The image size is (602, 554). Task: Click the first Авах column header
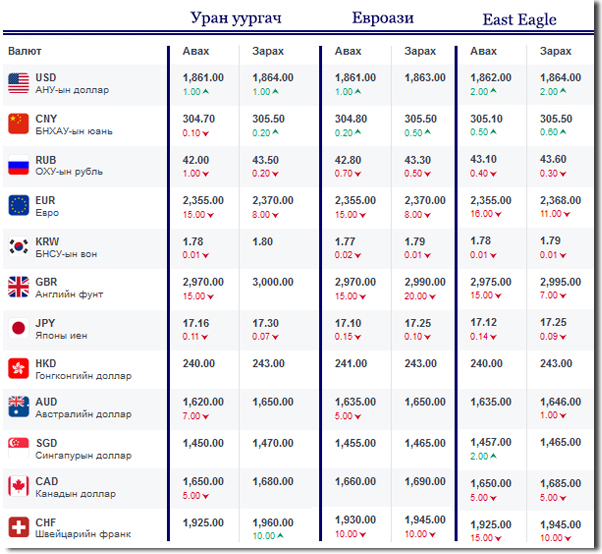point(196,51)
